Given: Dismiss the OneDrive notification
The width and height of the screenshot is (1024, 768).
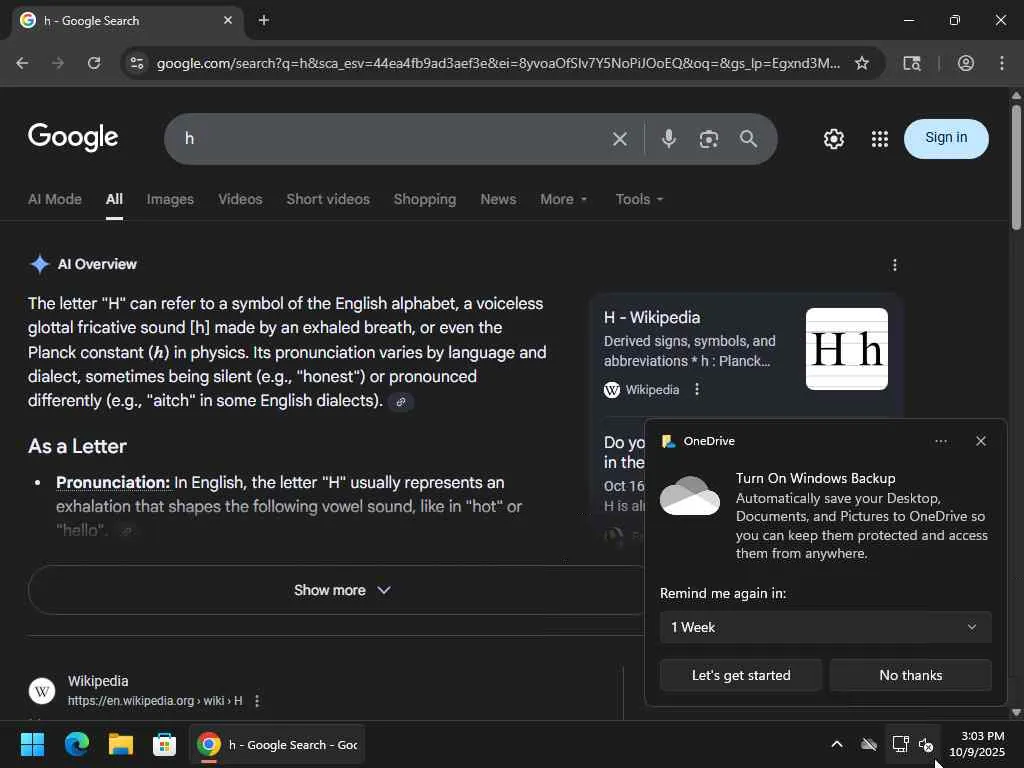Looking at the screenshot, I should 981,441.
